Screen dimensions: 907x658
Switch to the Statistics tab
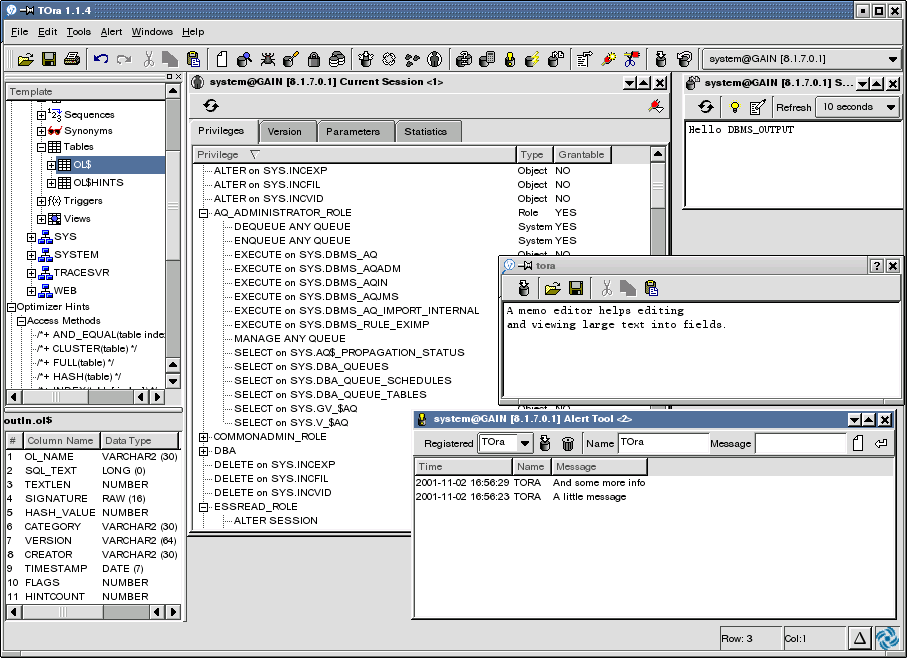pyautogui.click(x=428, y=132)
